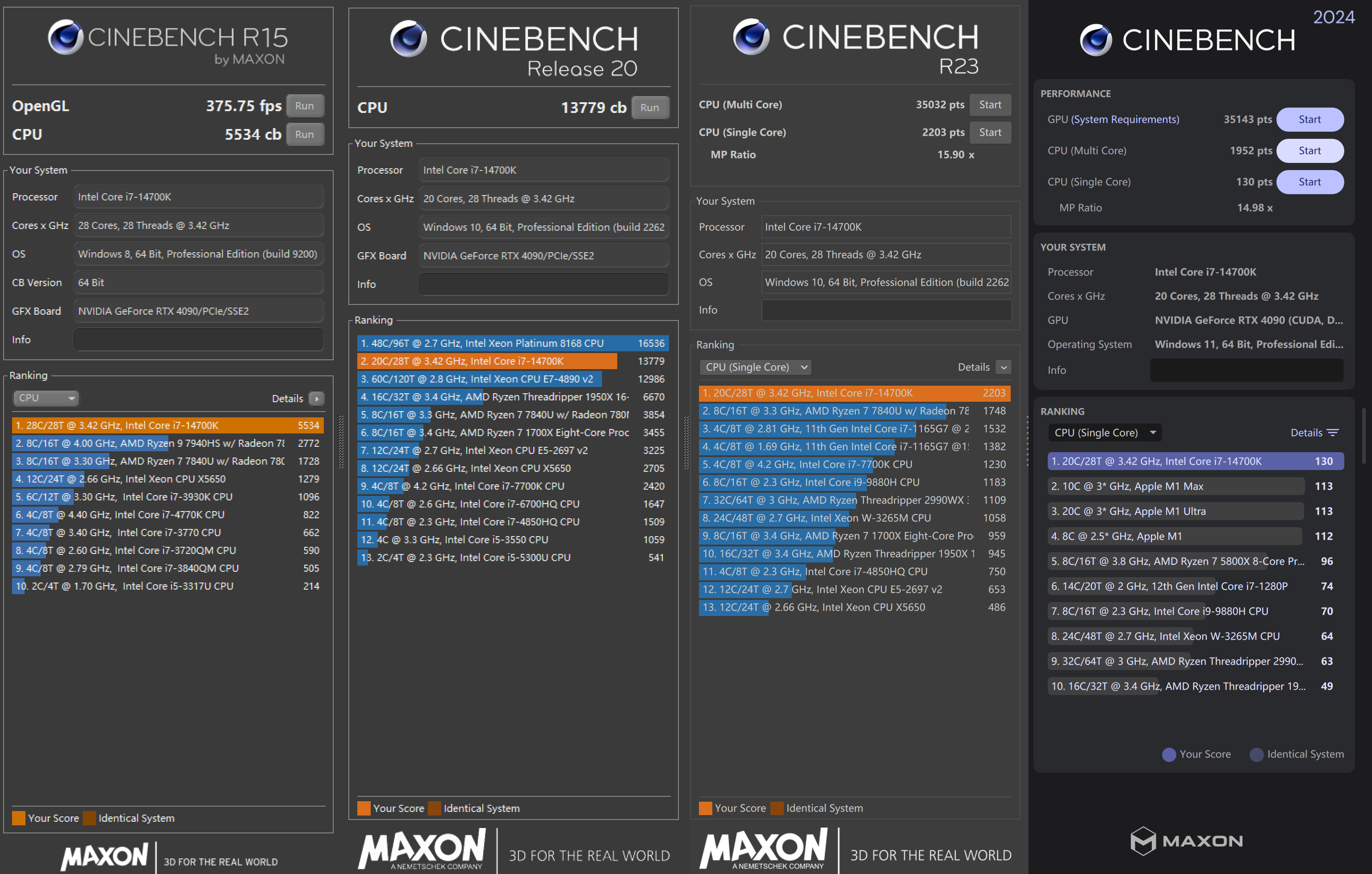Run the CPU test in Release 20
Image resolution: width=1372 pixels, height=874 pixels.
coord(649,108)
